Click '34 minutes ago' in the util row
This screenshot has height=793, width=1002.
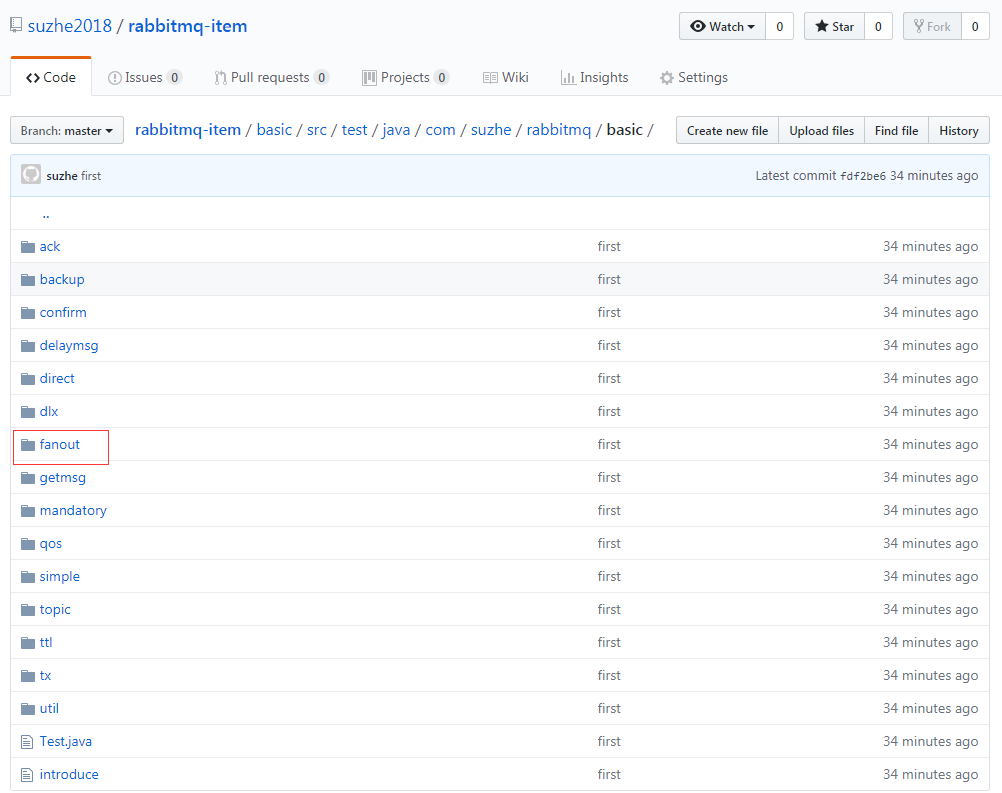pyautogui.click(x=930, y=709)
